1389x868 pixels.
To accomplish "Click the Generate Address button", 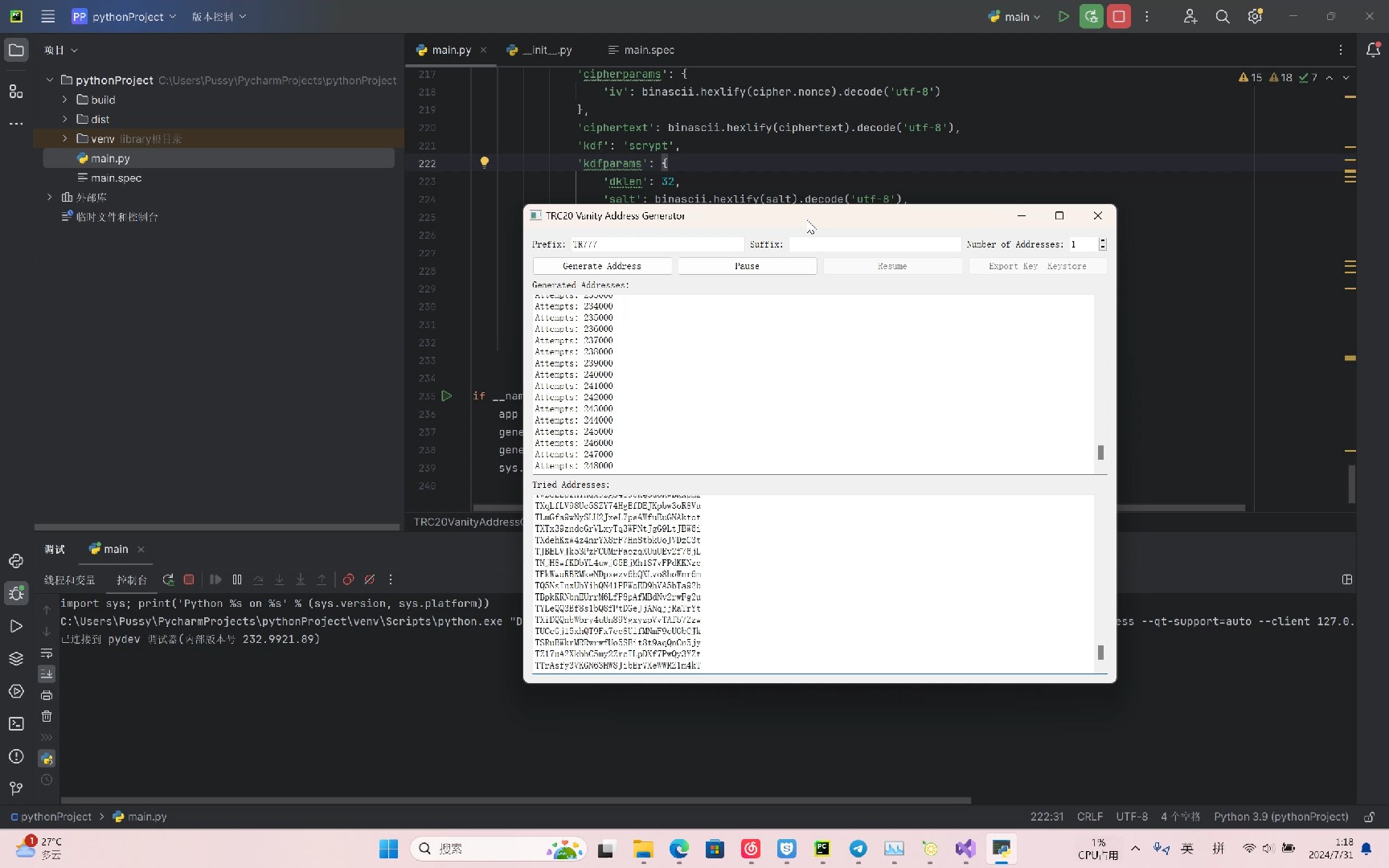I will pos(602,266).
